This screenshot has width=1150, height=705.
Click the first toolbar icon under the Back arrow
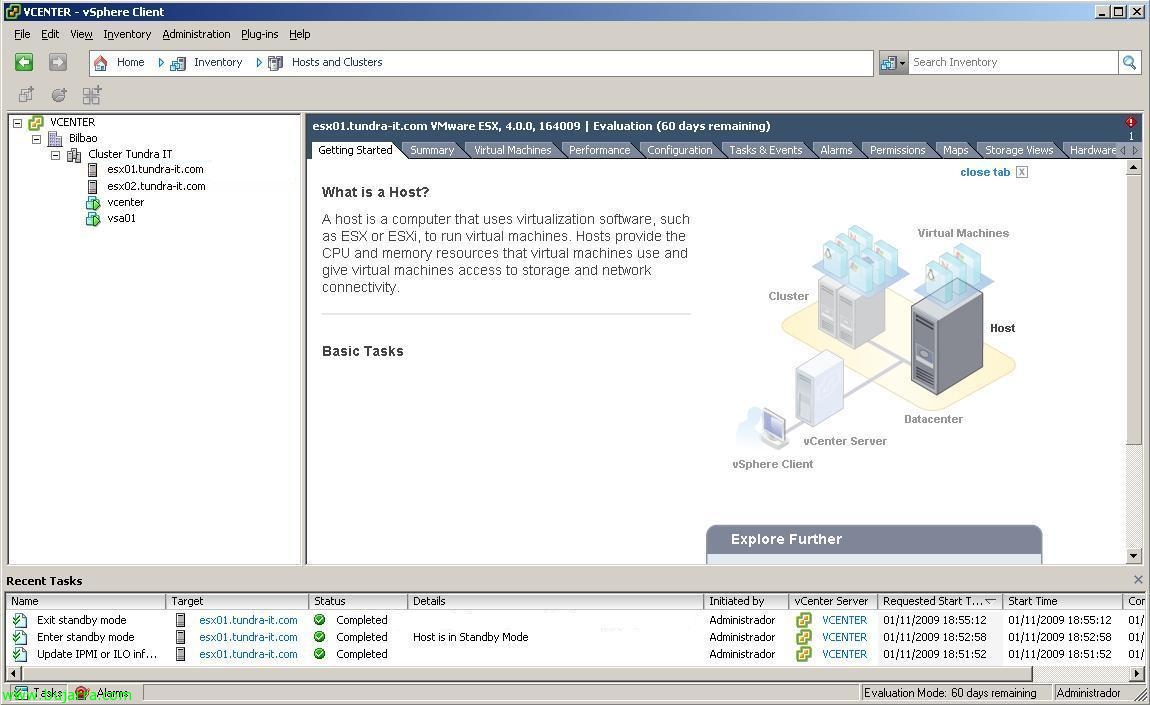tap(26, 95)
